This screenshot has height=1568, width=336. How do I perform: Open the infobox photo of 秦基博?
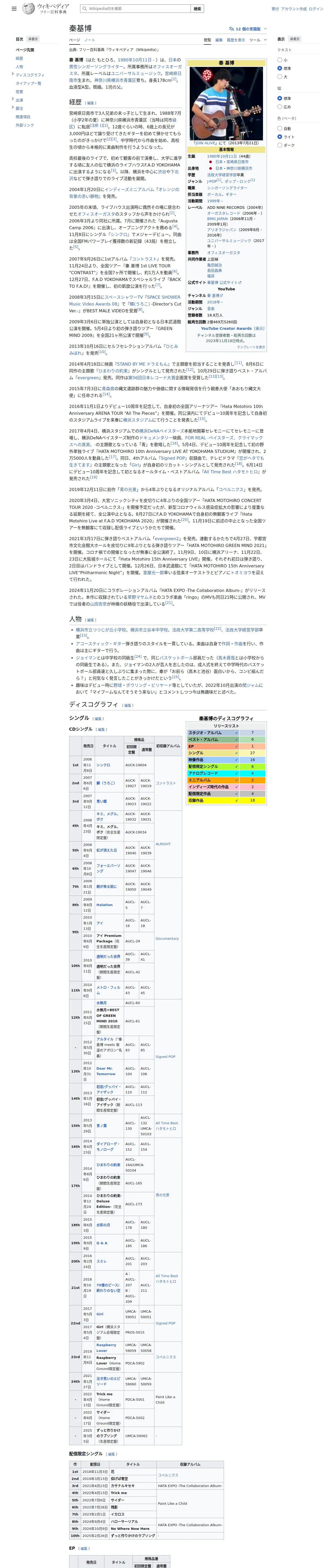coord(226,103)
